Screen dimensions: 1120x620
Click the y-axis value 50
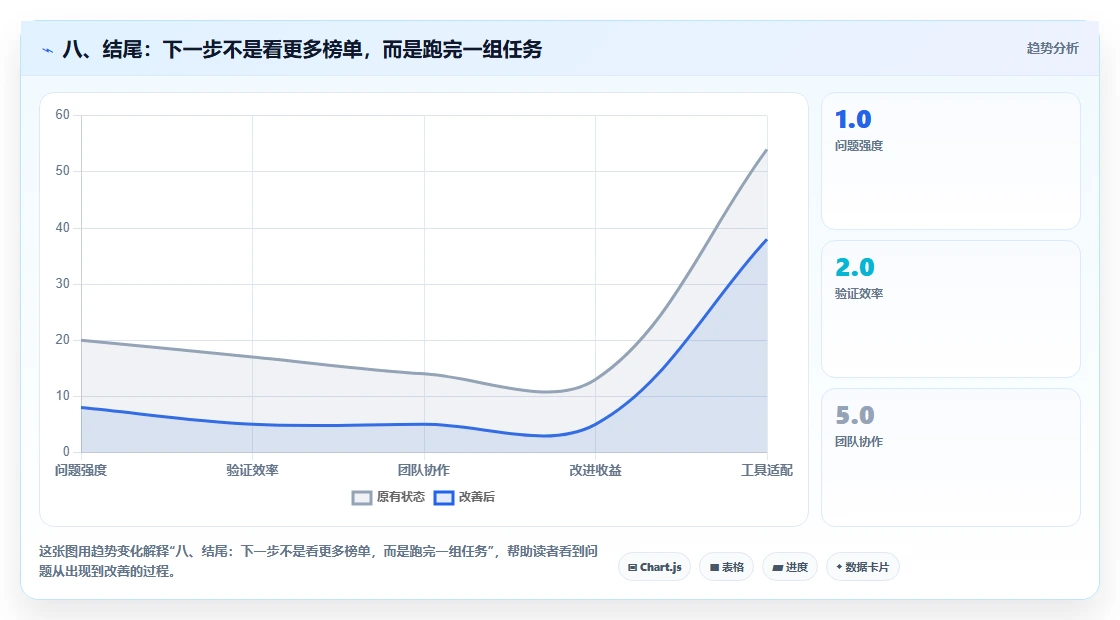click(x=63, y=171)
